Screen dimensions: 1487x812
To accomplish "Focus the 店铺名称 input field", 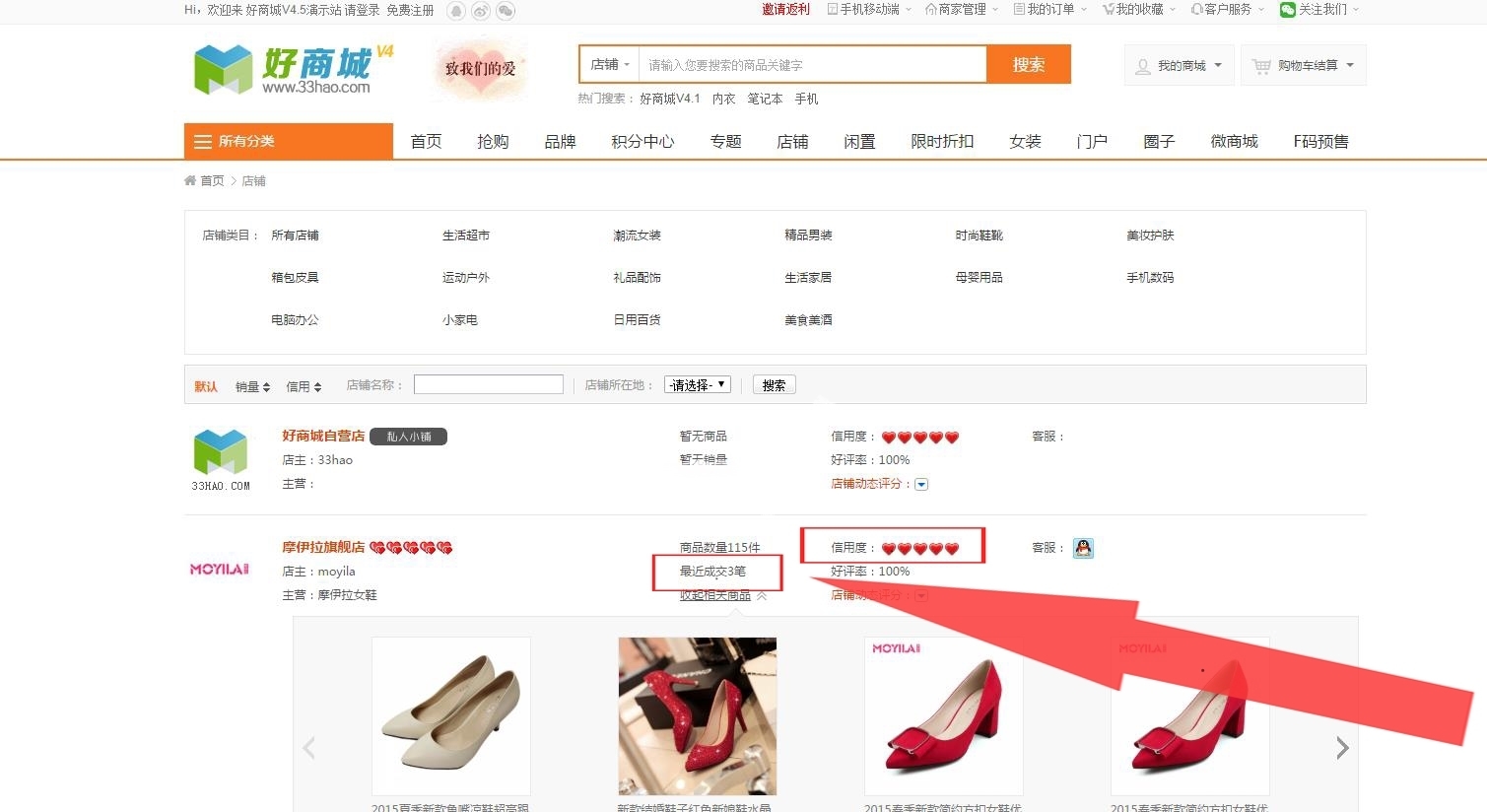I will (489, 384).
